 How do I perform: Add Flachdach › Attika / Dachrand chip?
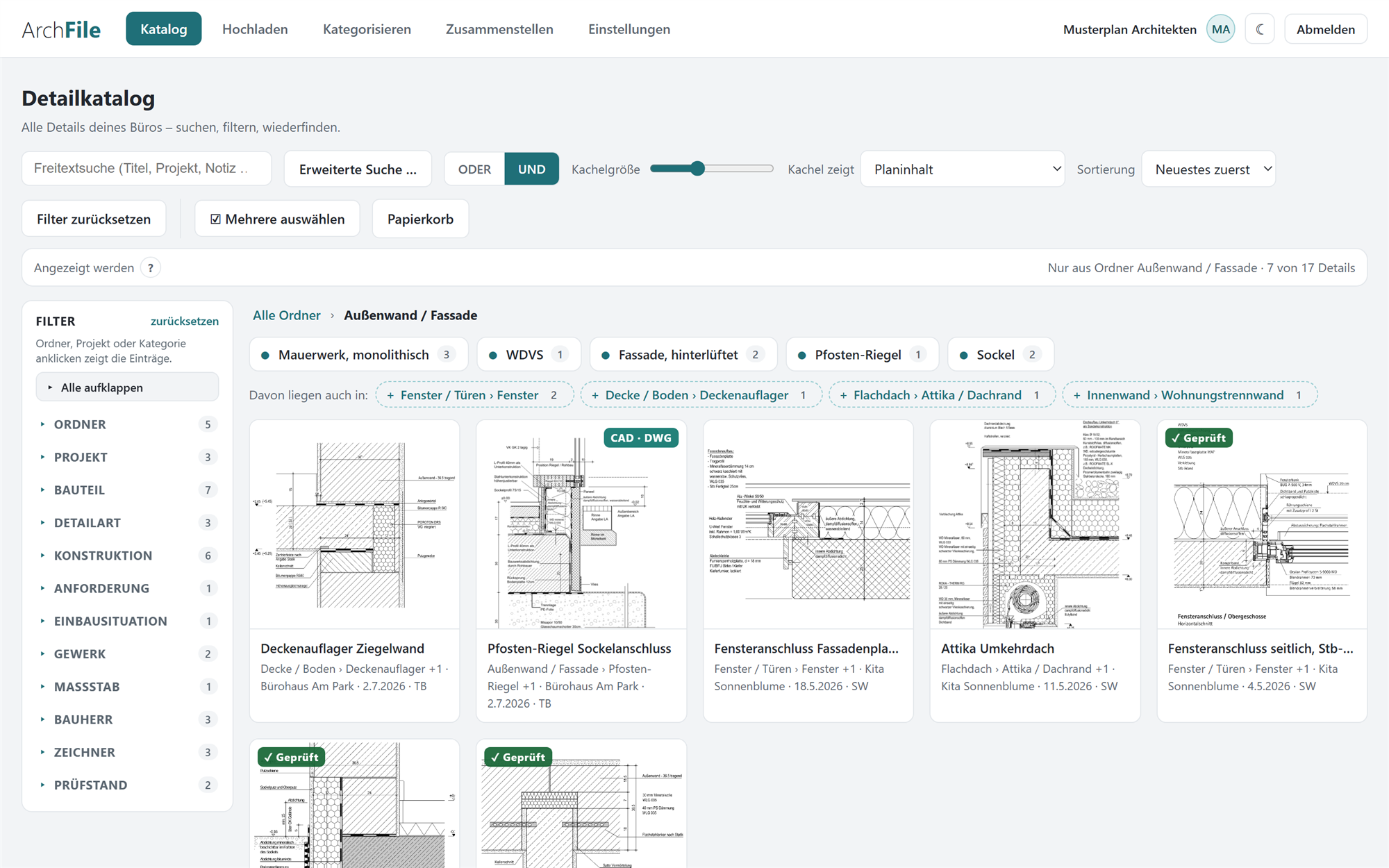point(942,395)
